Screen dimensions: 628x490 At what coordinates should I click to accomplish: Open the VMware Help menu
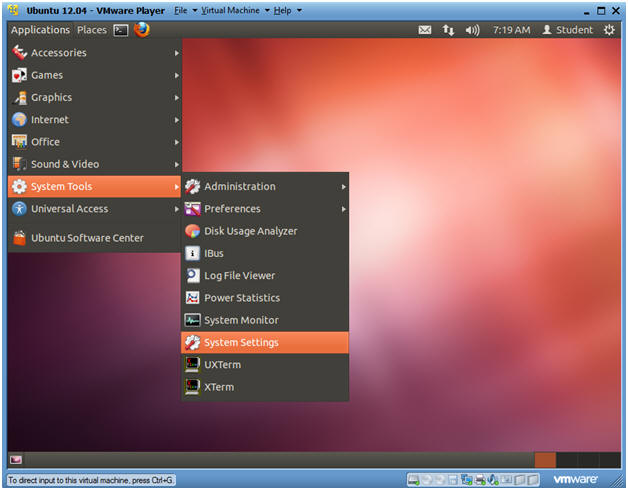pos(287,11)
